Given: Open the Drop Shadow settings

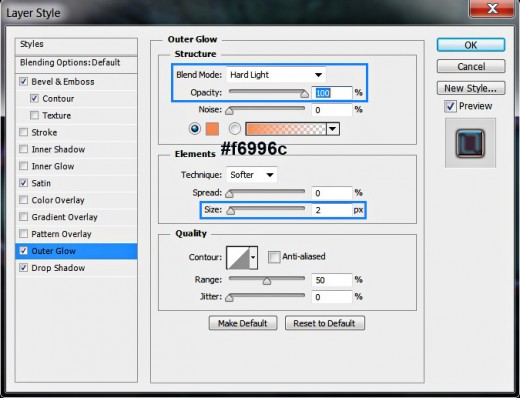Looking at the screenshot, I should [58, 268].
